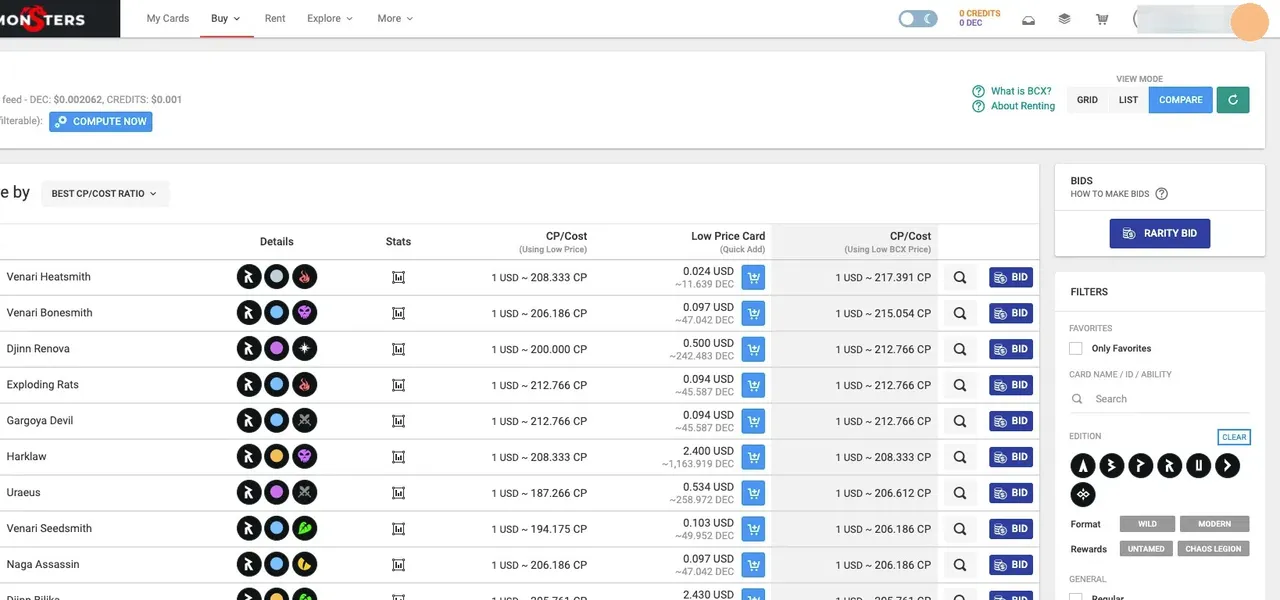Click Djinn Renova's purple rarity circle

point(277,349)
